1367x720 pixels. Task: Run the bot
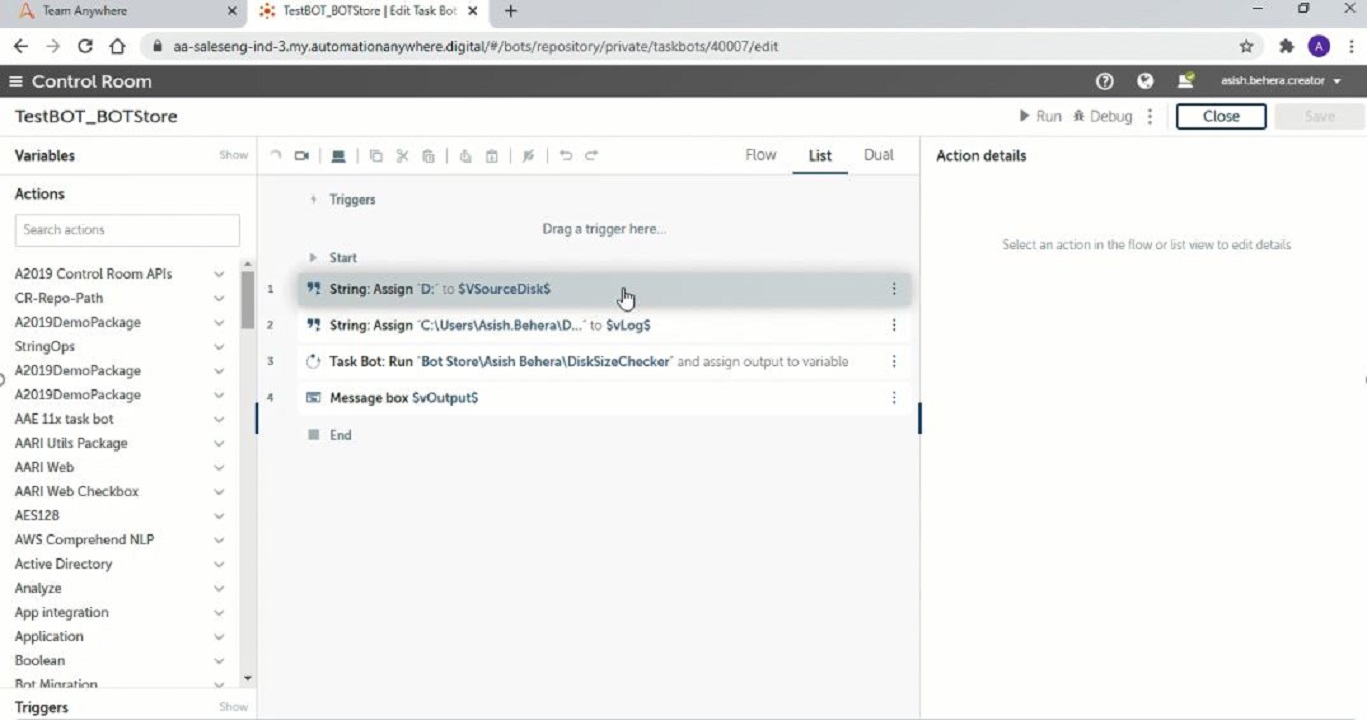coord(1040,117)
